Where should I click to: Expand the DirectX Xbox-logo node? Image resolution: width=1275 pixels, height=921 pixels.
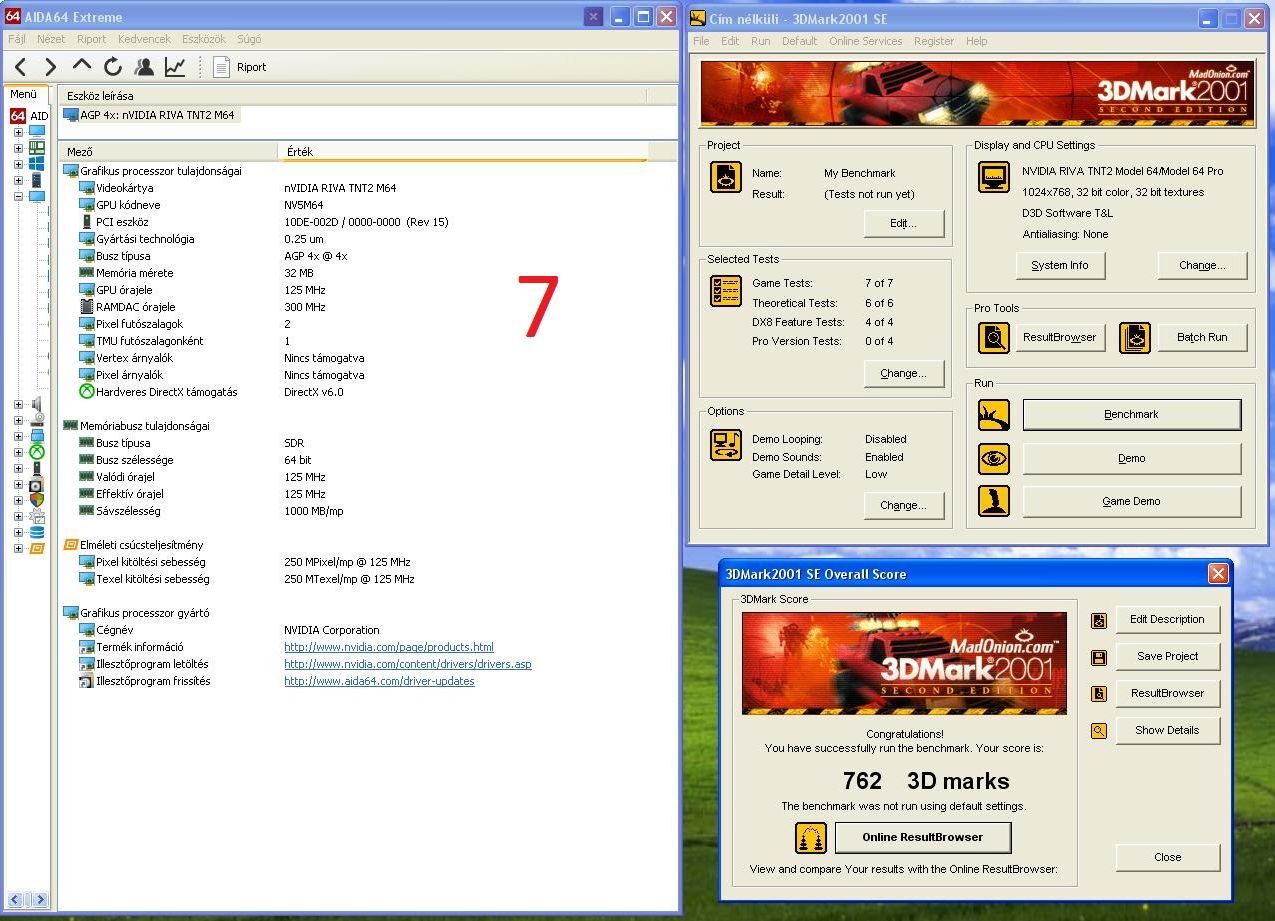[18, 452]
